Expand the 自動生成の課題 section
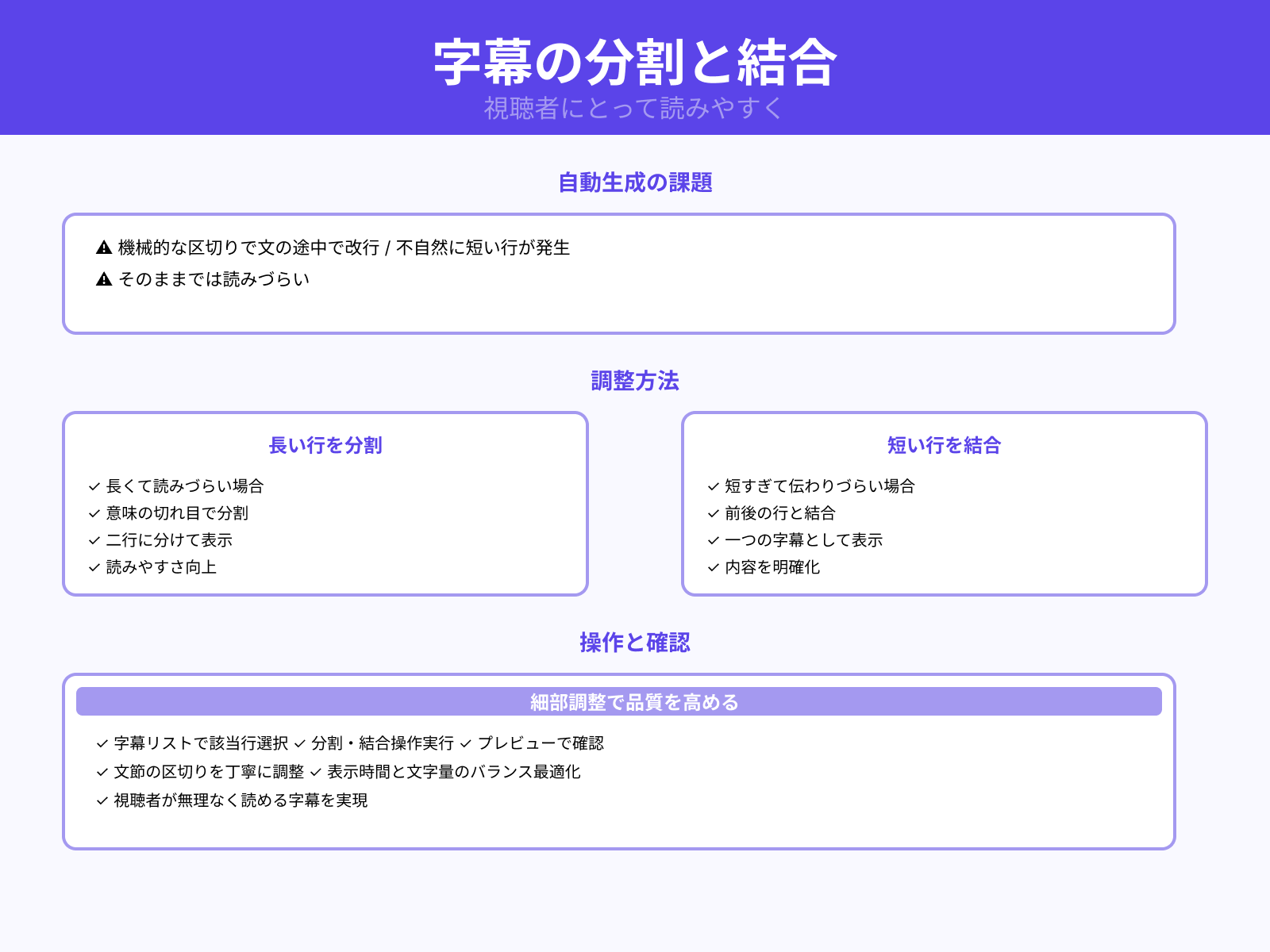 pos(635,182)
